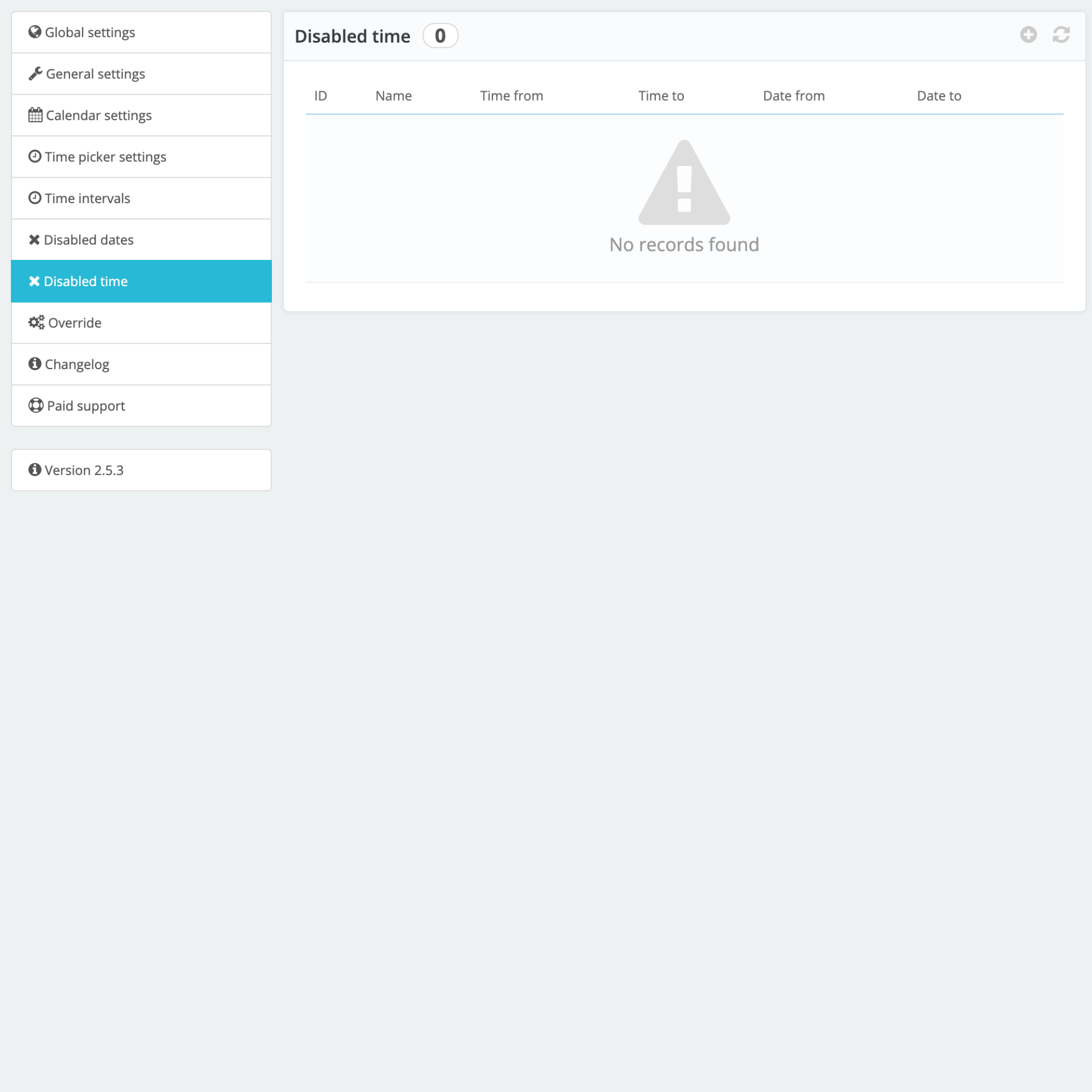Screen dimensions: 1092x1092
Task: Click the Time from column header
Action: (x=511, y=96)
